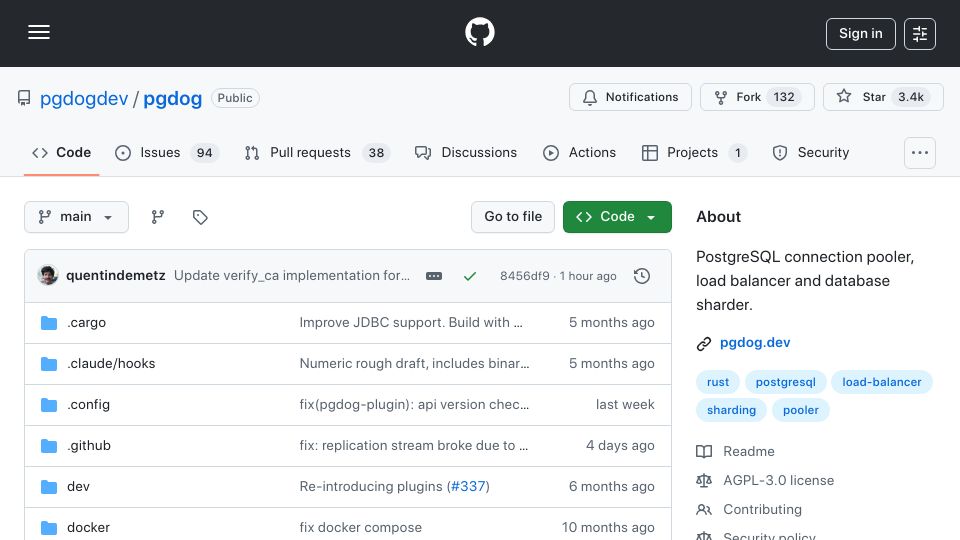Open the dev folder
Screen dimensions: 960x540
78,487
